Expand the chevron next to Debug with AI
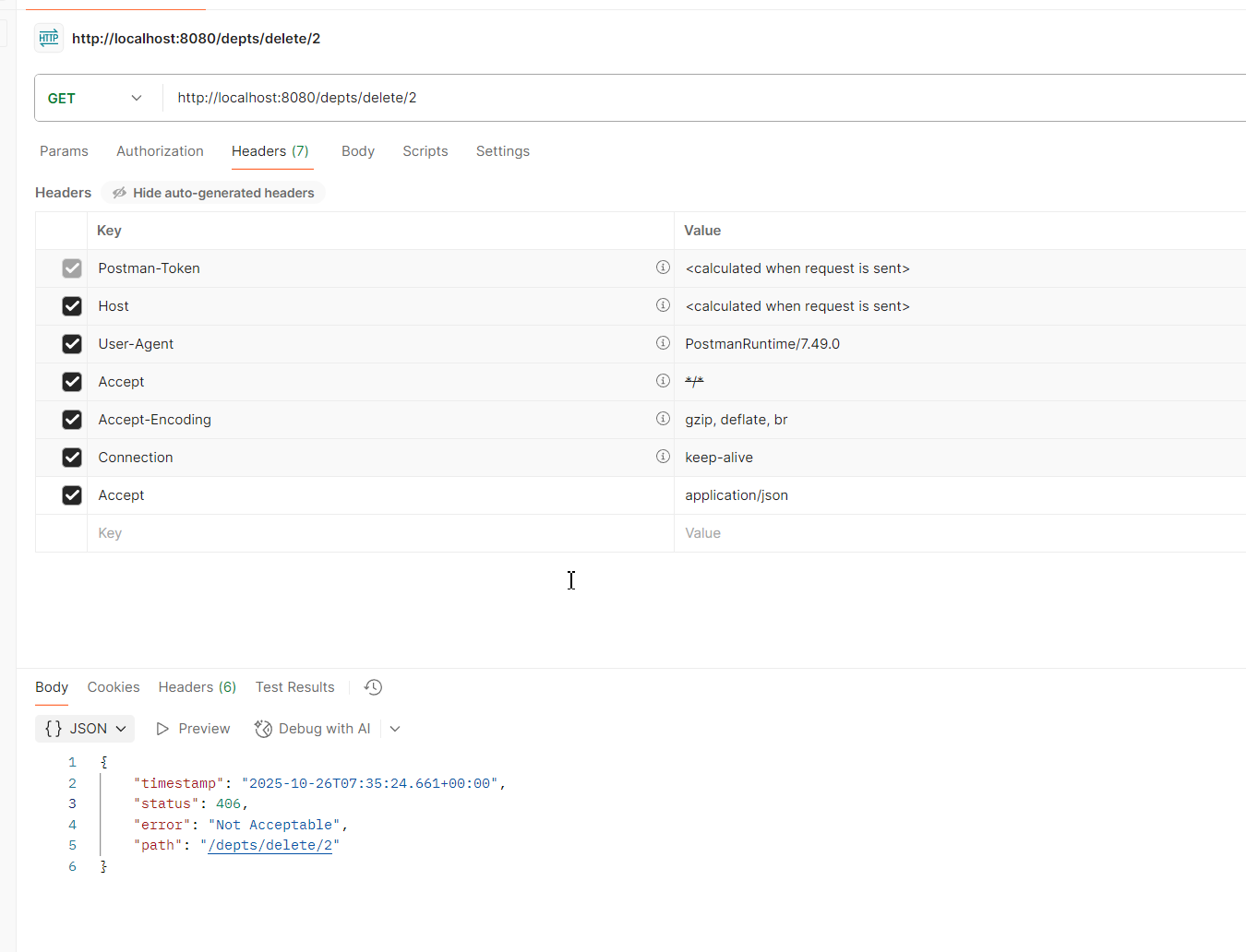Image resolution: width=1246 pixels, height=952 pixels. coord(395,729)
